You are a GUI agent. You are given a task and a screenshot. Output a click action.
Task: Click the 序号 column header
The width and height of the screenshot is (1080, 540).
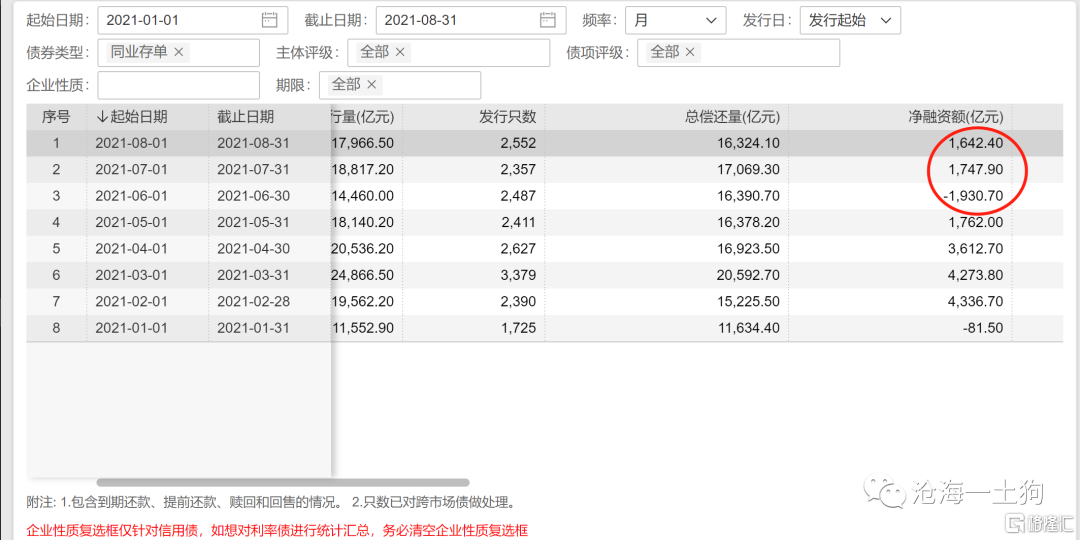56,117
